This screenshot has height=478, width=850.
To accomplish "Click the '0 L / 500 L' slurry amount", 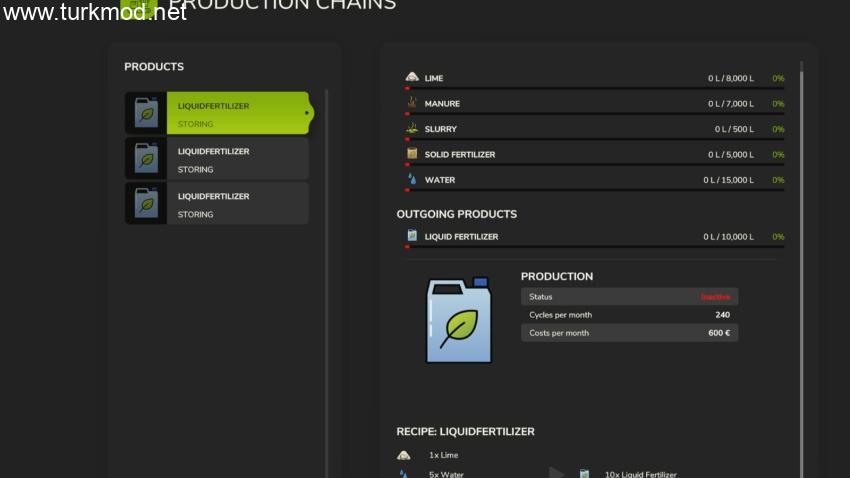I will [x=734, y=130].
